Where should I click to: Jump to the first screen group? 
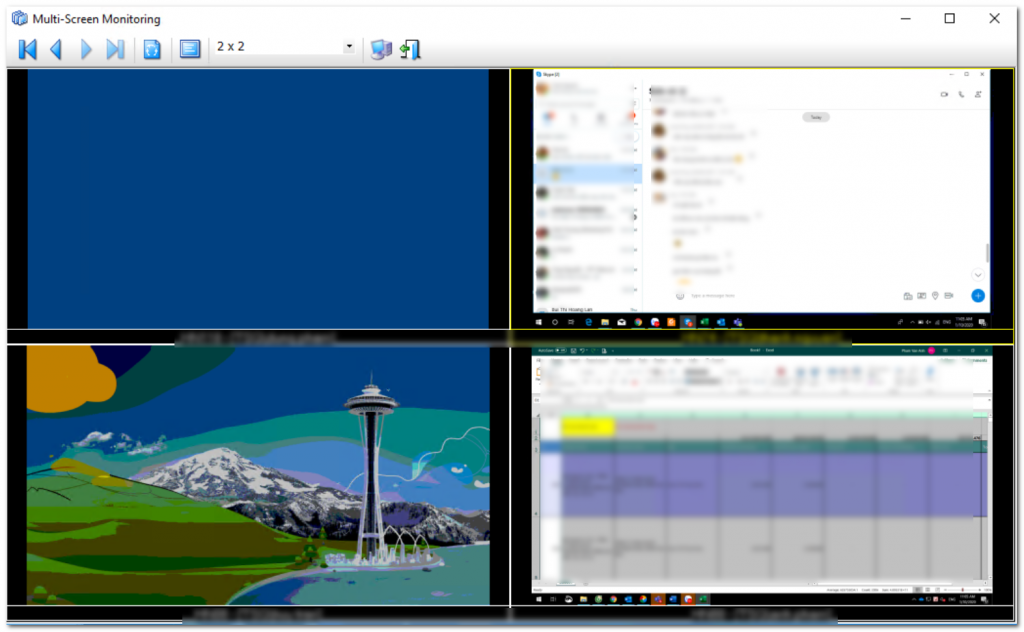27,50
